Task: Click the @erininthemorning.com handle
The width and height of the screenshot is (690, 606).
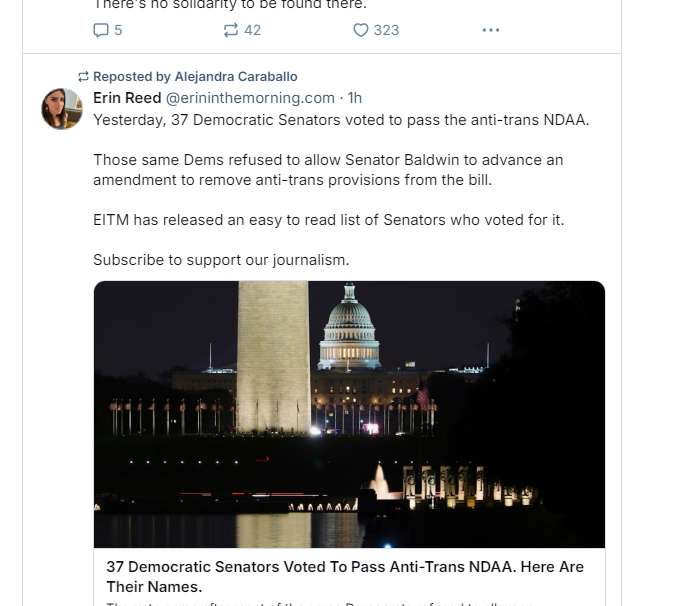Action: coord(250,98)
